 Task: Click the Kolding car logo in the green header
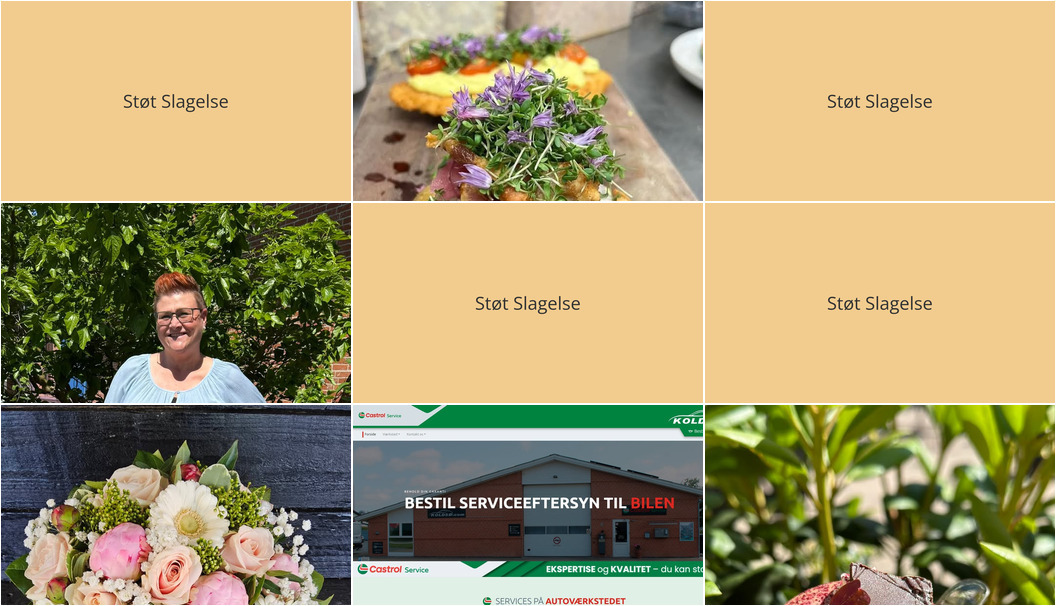[687, 420]
